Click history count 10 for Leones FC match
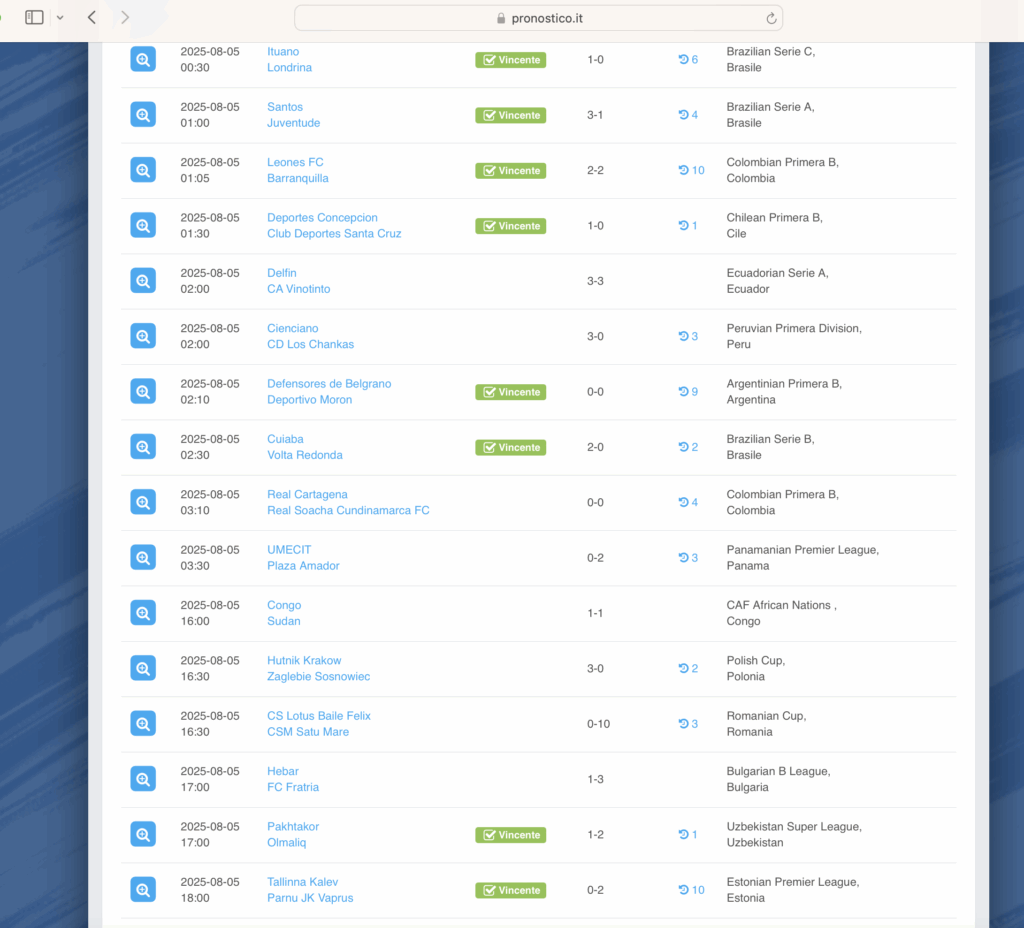 [692, 170]
